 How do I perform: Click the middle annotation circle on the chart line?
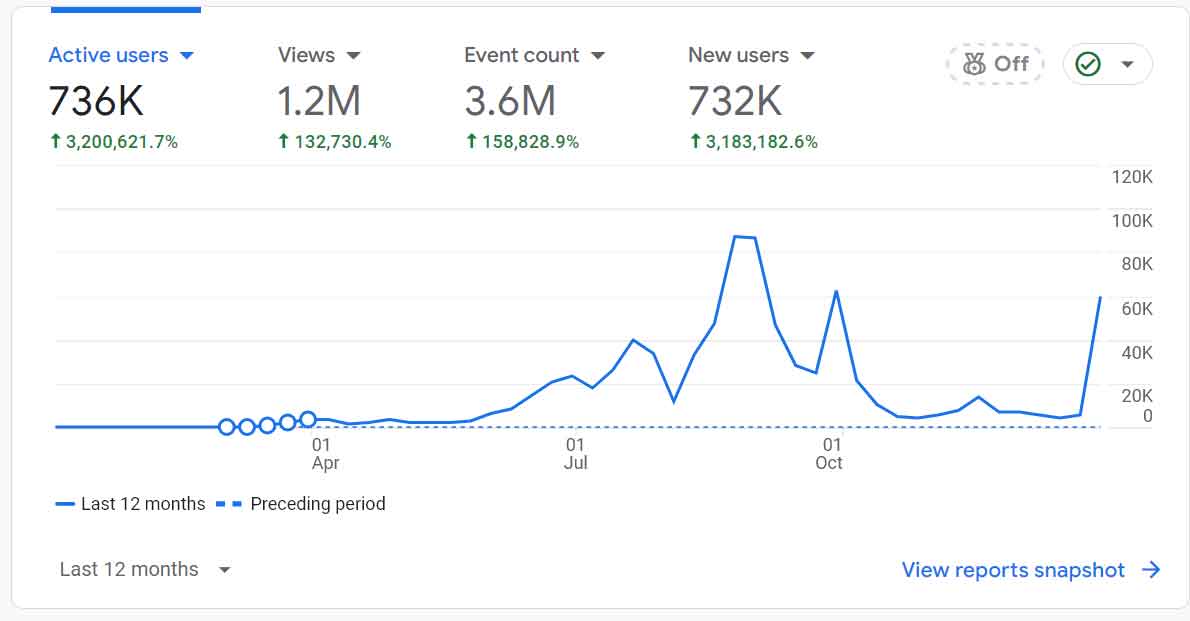click(267, 425)
